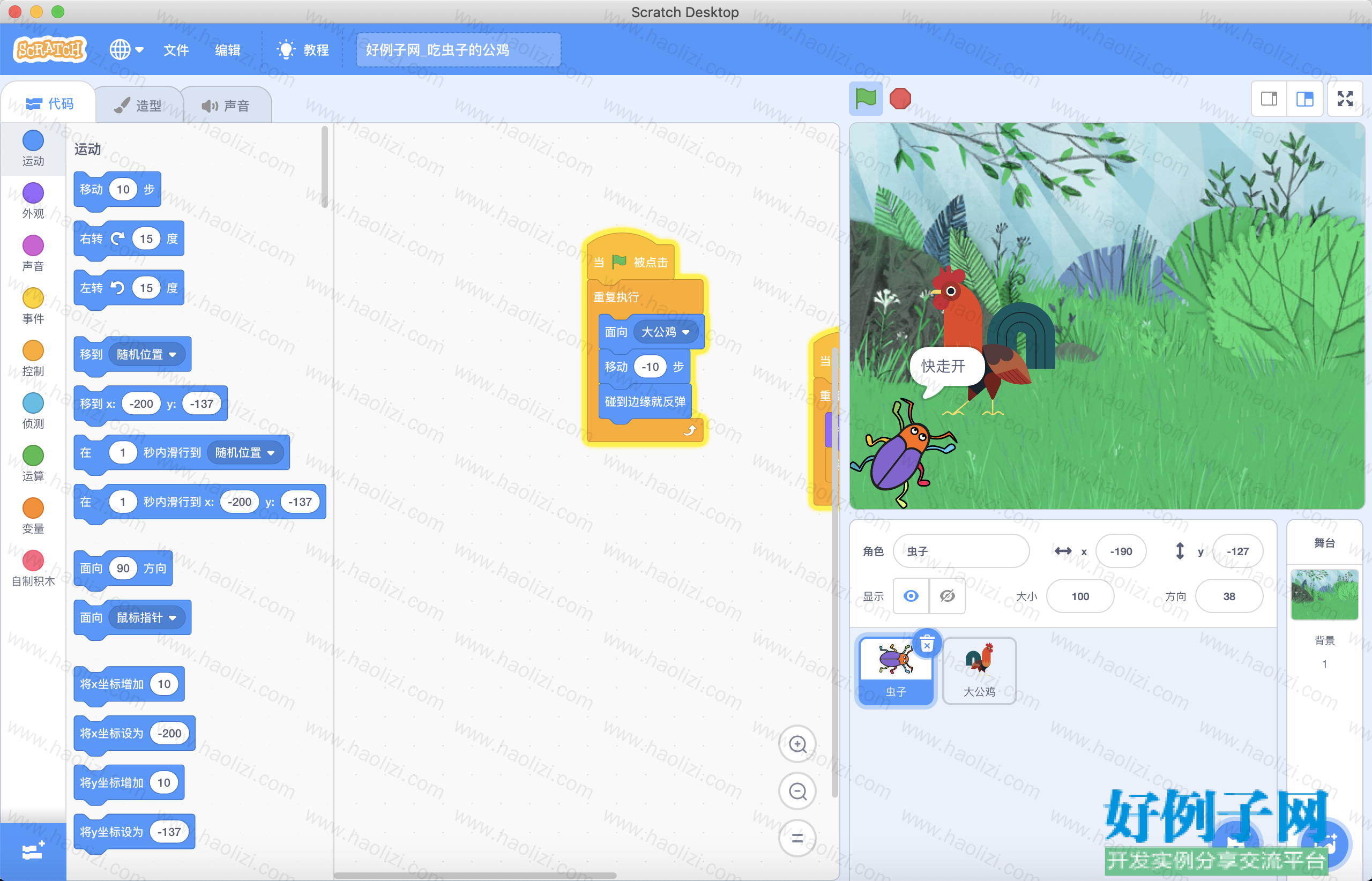Select the 事件 events category
The image size is (1372, 881).
33,306
